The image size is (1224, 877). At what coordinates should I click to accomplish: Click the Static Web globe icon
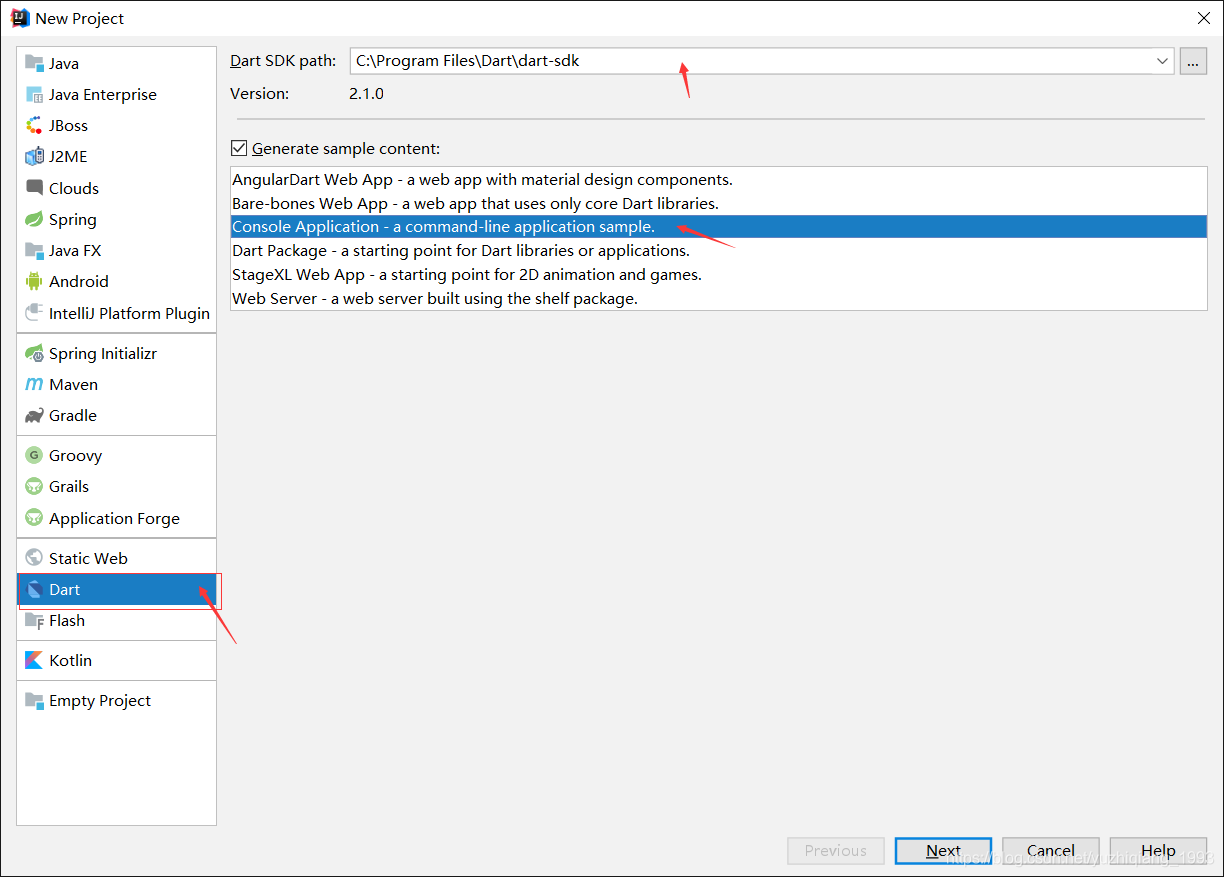click(34, 558)
